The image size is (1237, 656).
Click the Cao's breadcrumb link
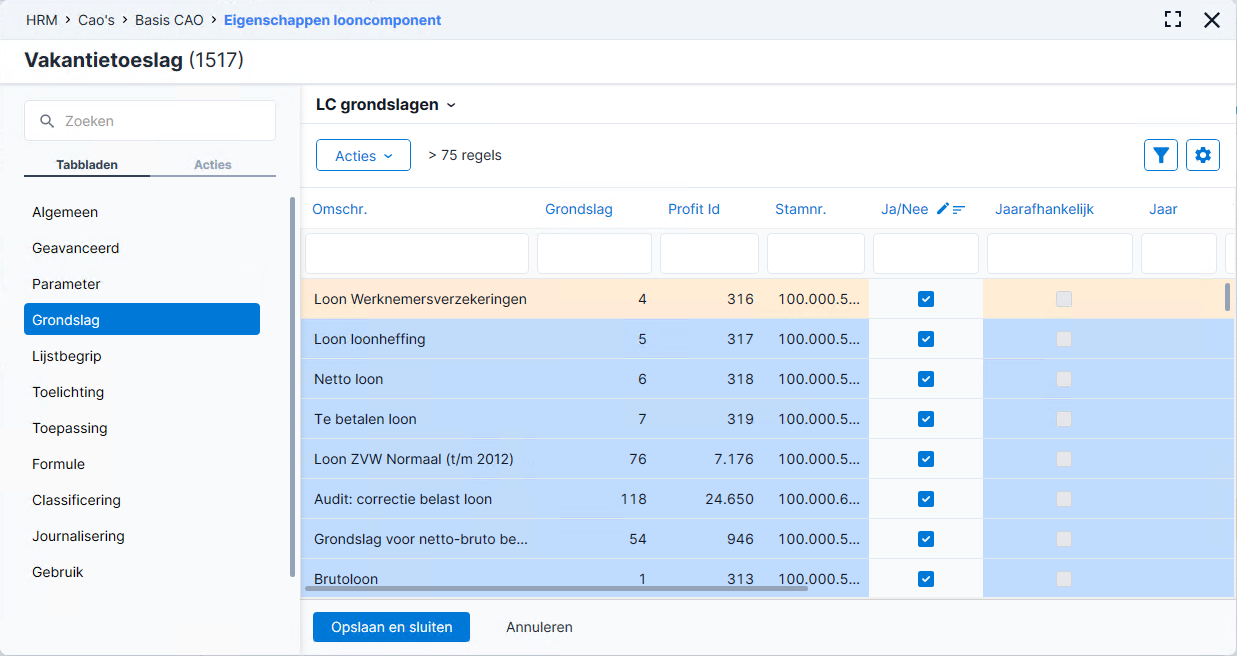95,20
